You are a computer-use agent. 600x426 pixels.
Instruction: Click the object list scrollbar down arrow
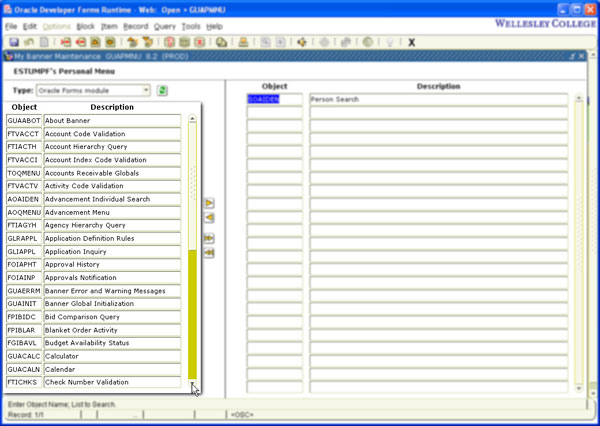(192, 383)
